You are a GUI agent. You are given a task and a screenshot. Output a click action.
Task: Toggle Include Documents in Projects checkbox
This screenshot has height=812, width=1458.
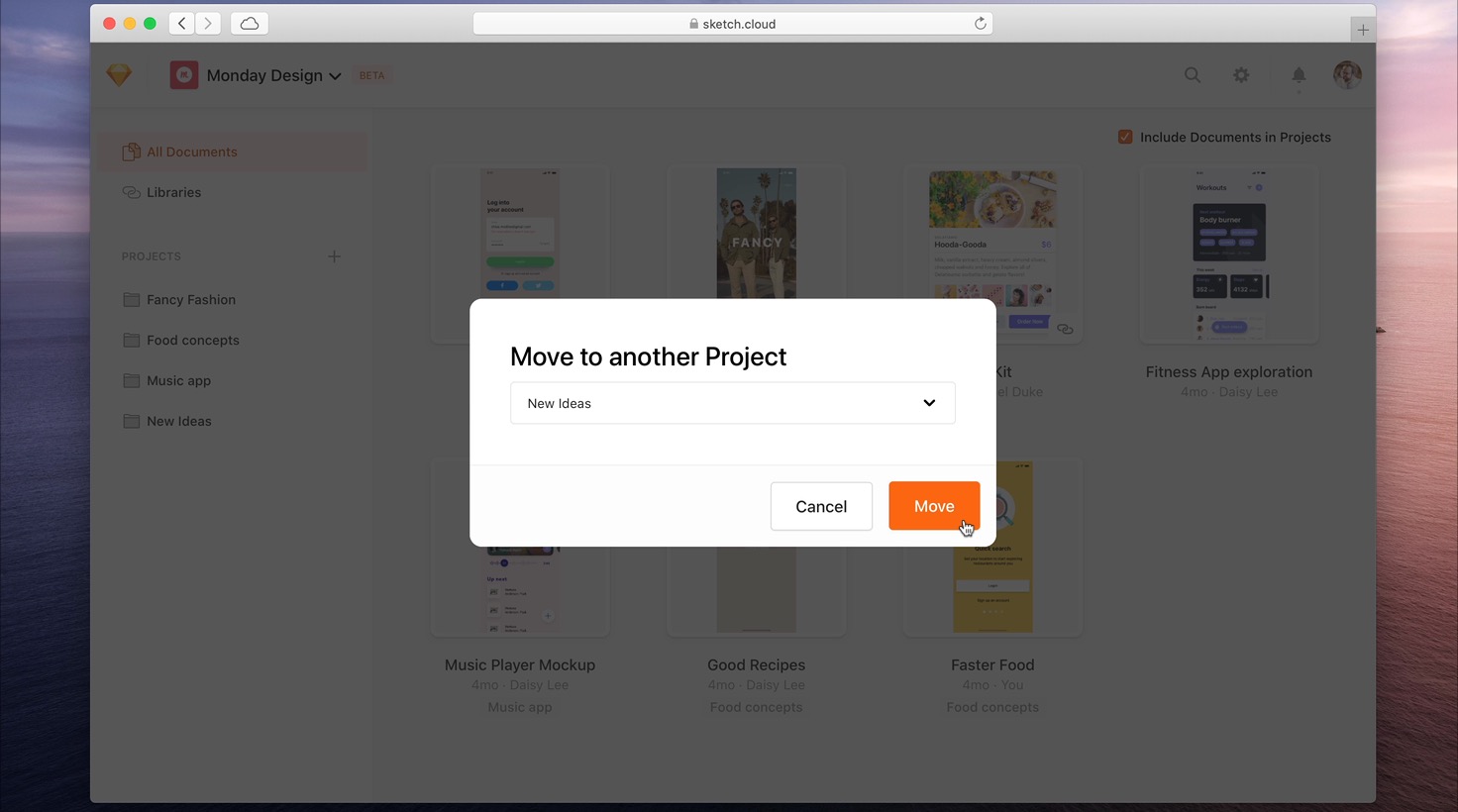1125,138
